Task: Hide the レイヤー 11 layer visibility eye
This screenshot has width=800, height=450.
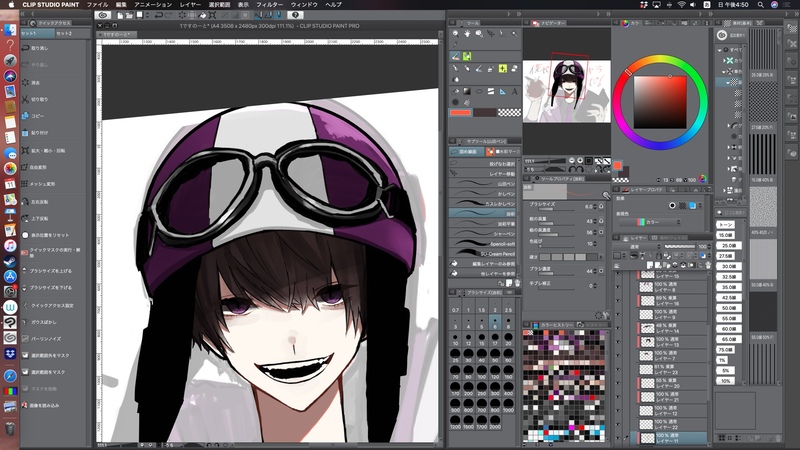Action: [618, 438]
